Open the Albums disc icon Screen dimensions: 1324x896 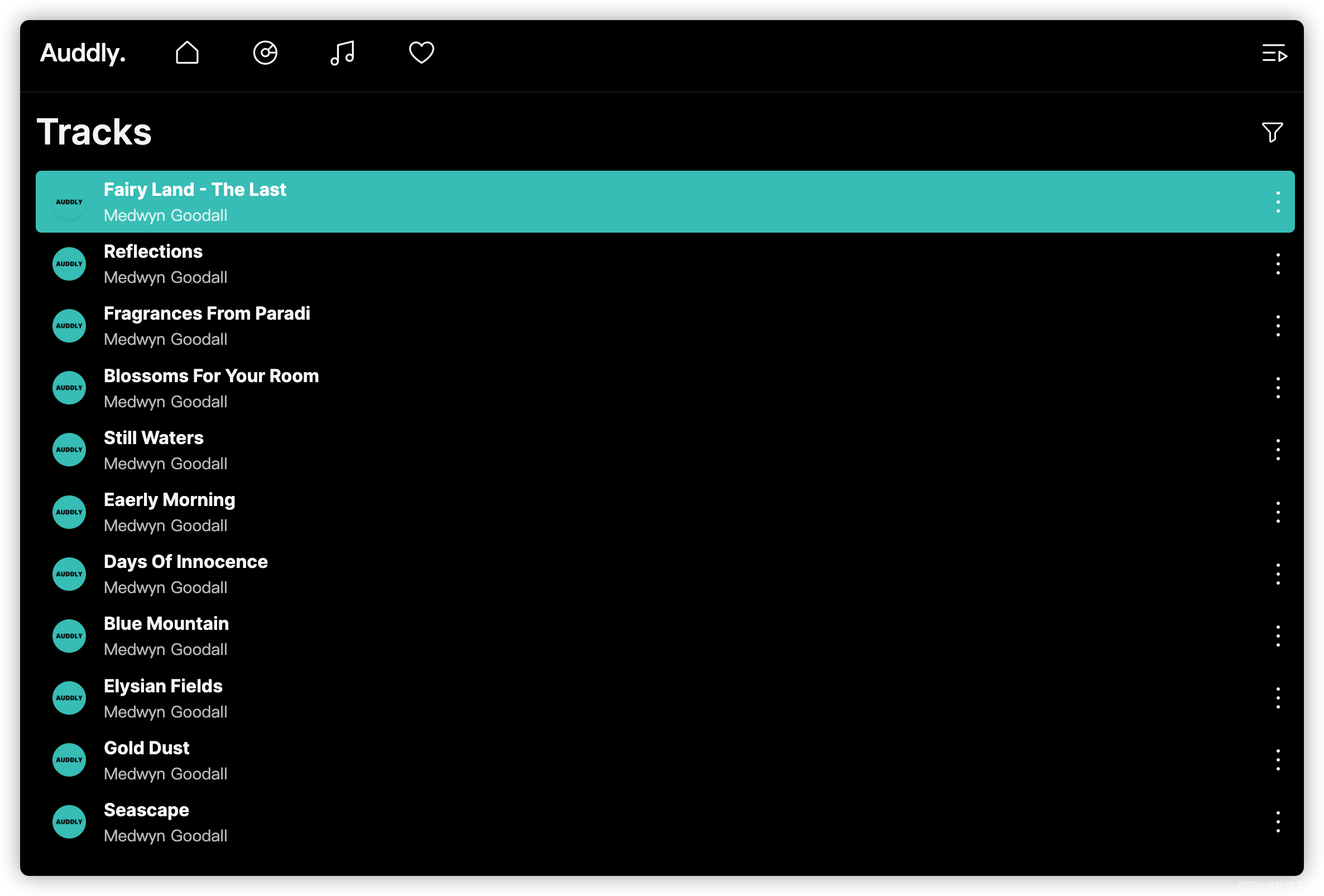(265, 53)
